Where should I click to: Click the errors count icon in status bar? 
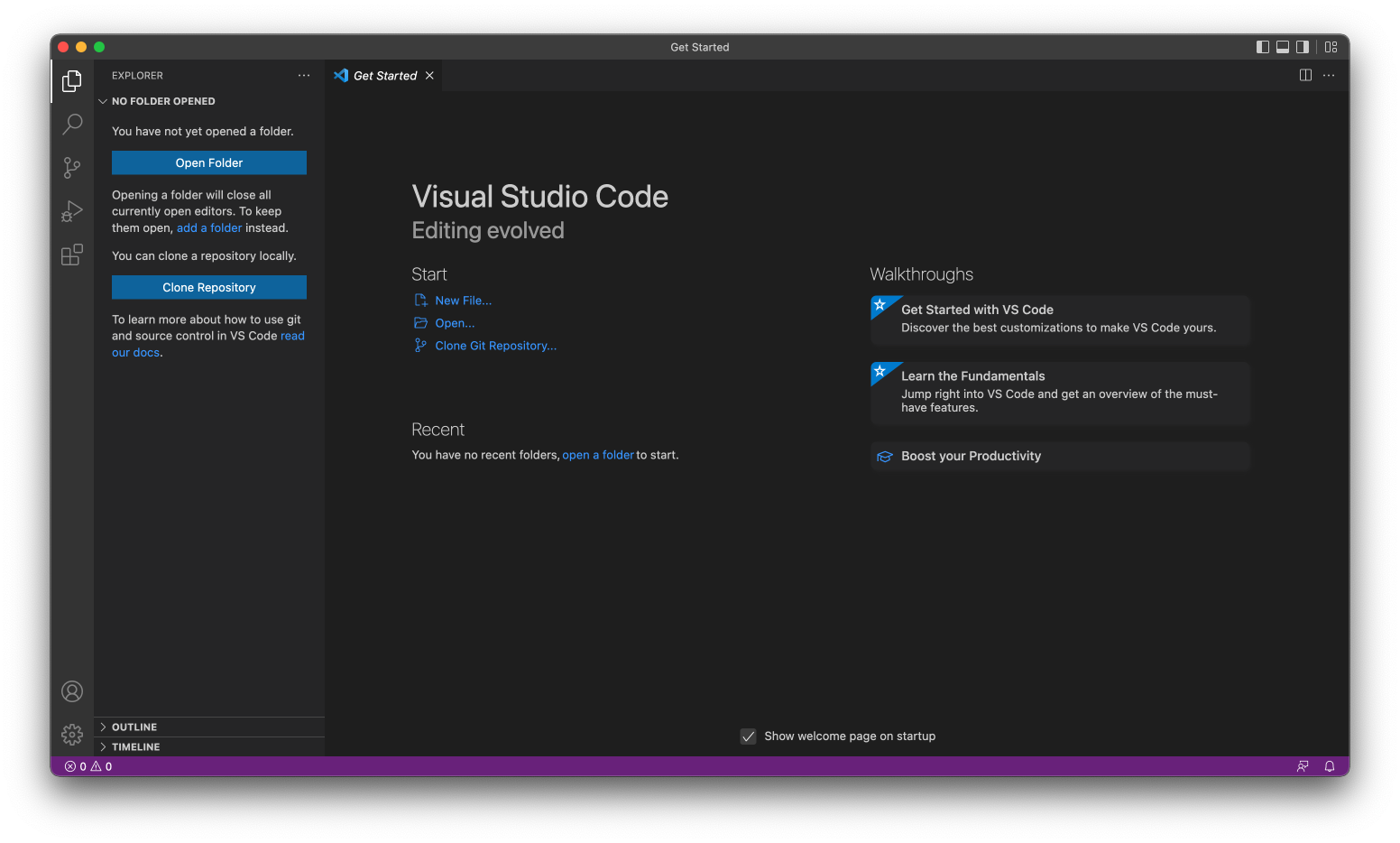(70, 766)
